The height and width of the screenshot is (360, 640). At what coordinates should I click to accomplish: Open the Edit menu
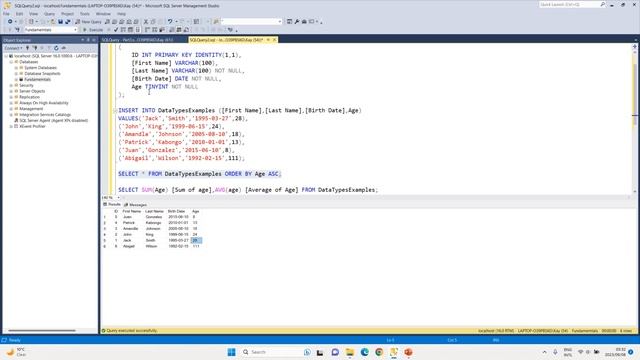click(x=19, y=14)
